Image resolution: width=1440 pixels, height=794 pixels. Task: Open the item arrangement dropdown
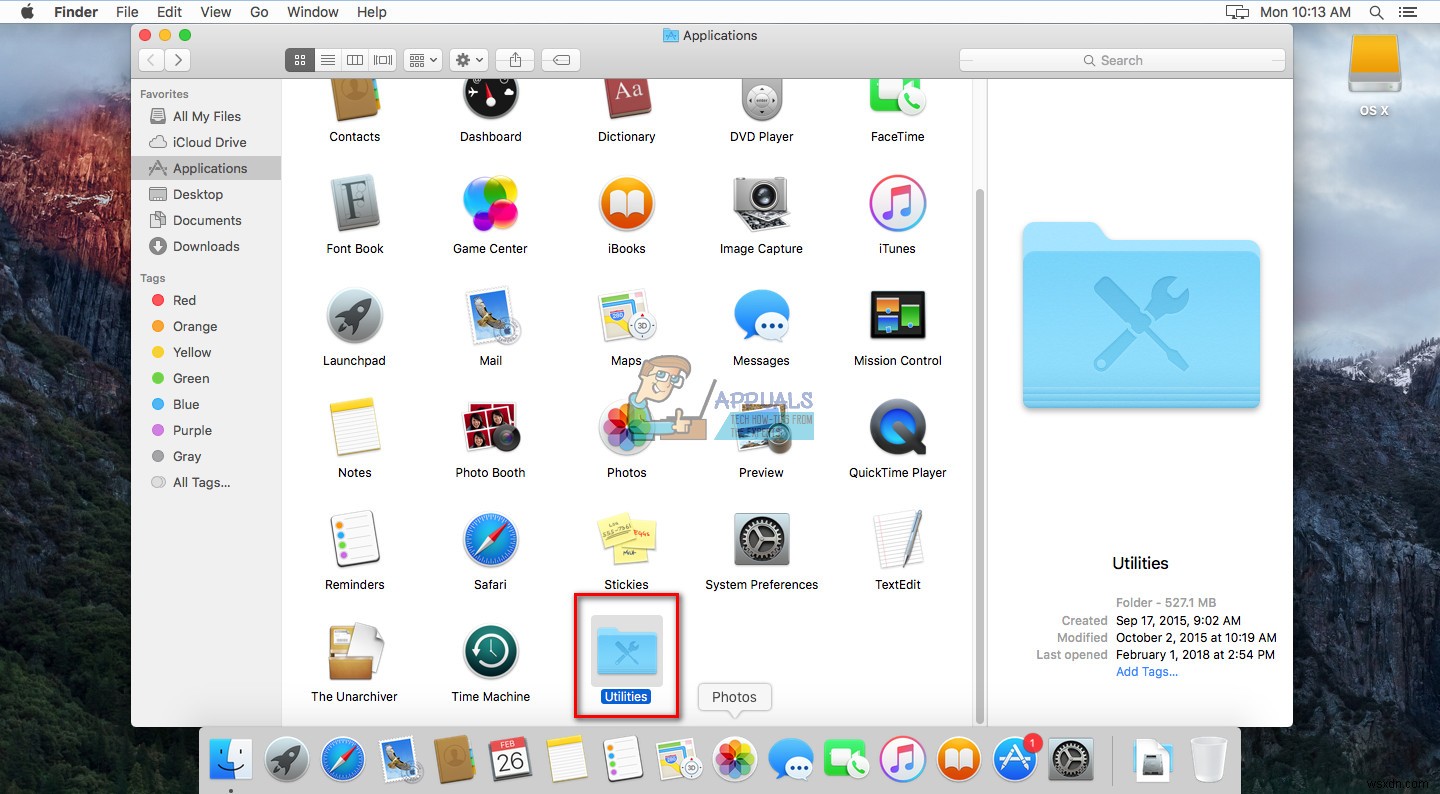pyautogui.click(x=422, y=59)
